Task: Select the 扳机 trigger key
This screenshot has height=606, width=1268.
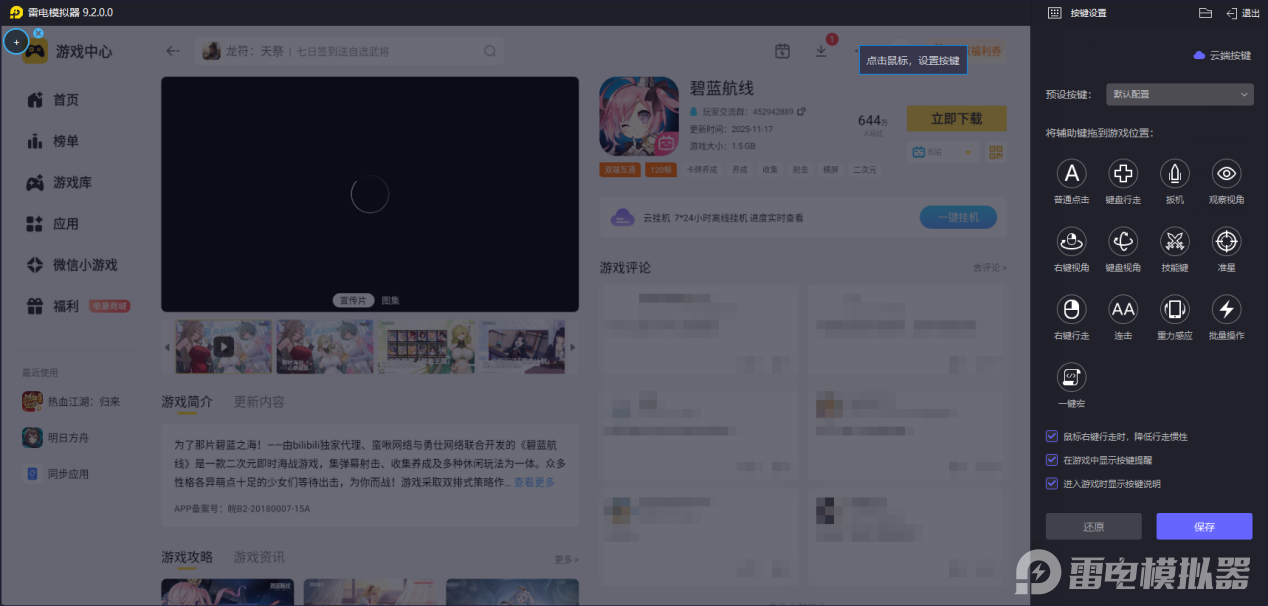Action: (1175, 174)
